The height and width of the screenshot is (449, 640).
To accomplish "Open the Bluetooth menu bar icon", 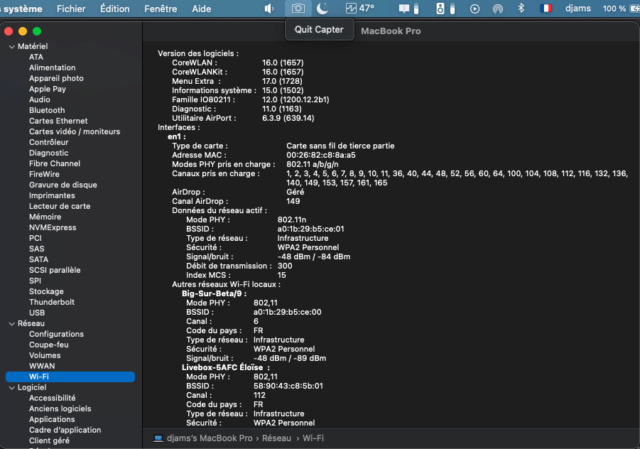I will (x=521, y=8).
